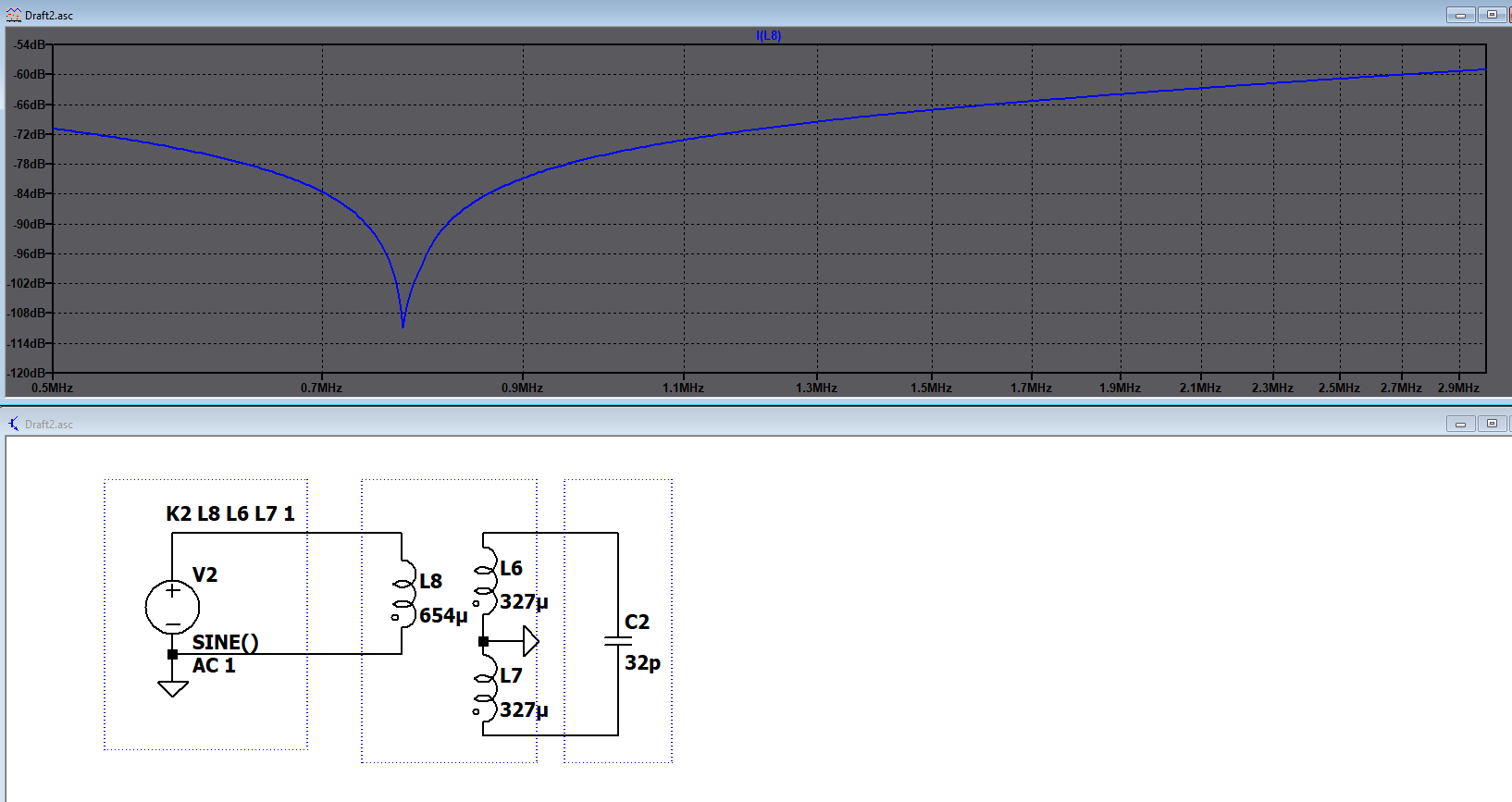Image resolution: width=1512 pixels, height=802 pixels.
Task: Select the L6 inductor symbol
Action: coord(484,581)
